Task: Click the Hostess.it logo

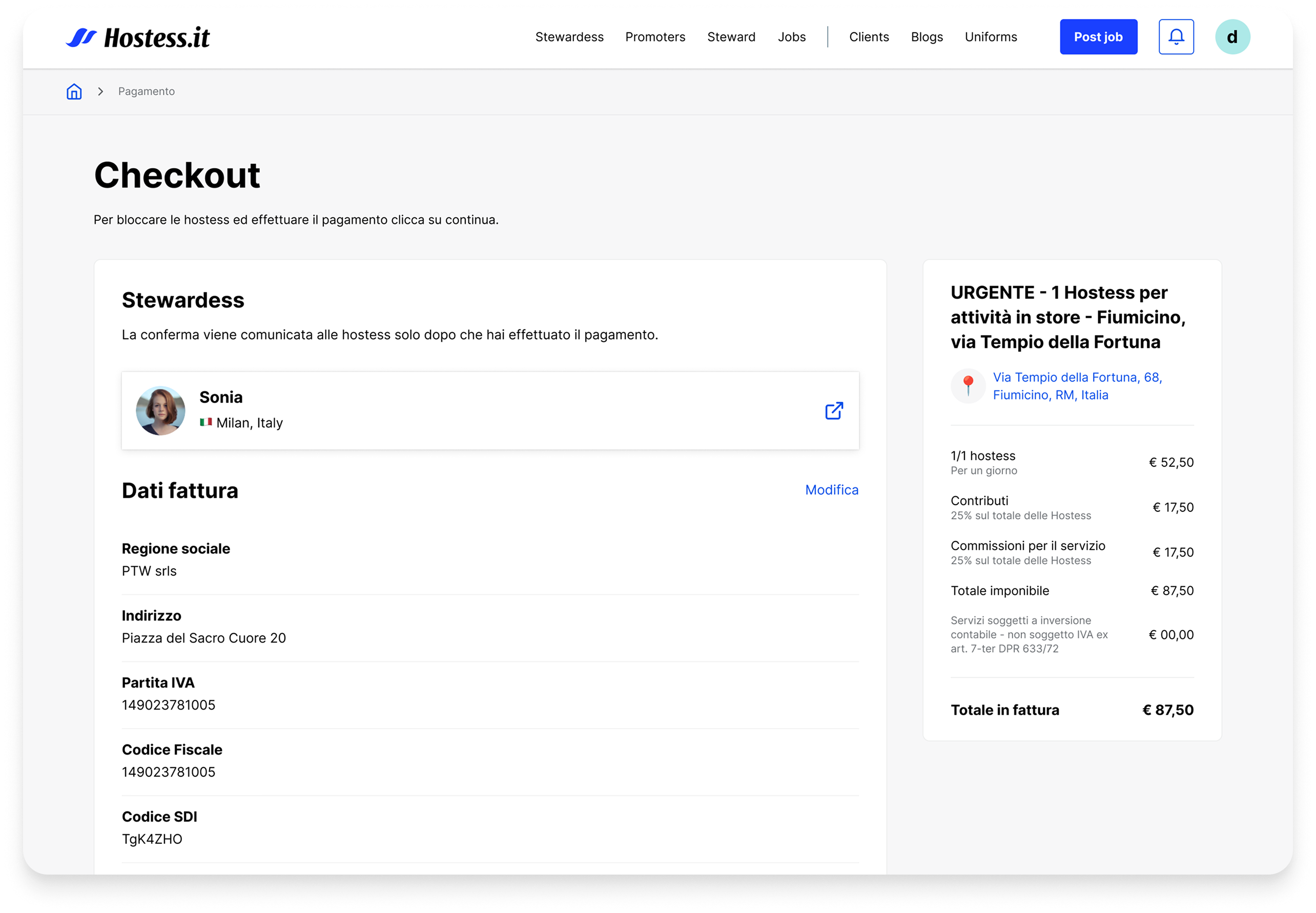Action: (x=138, y=38)
